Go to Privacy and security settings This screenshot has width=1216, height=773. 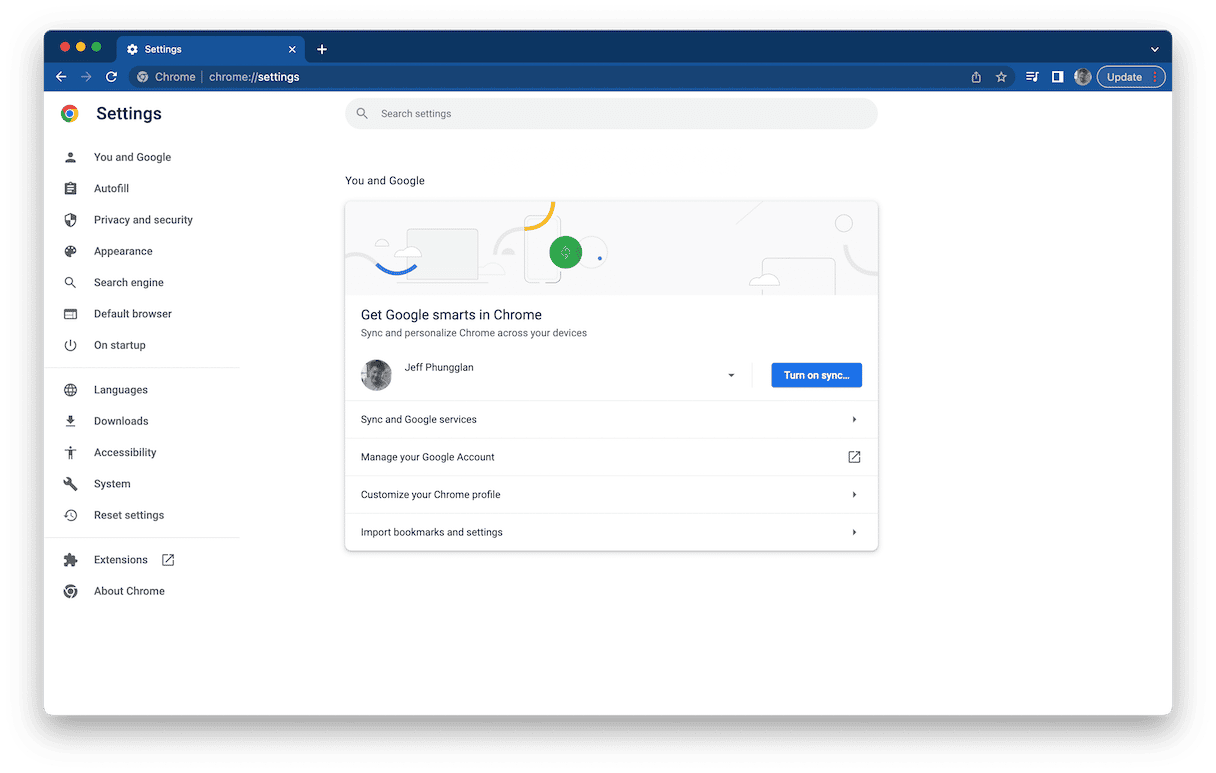[143, 220]
